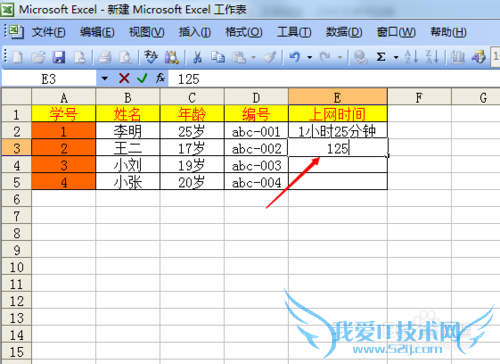Click the Permission document icon
This screenshot has height=364, width=500.
tap(80, 58)
